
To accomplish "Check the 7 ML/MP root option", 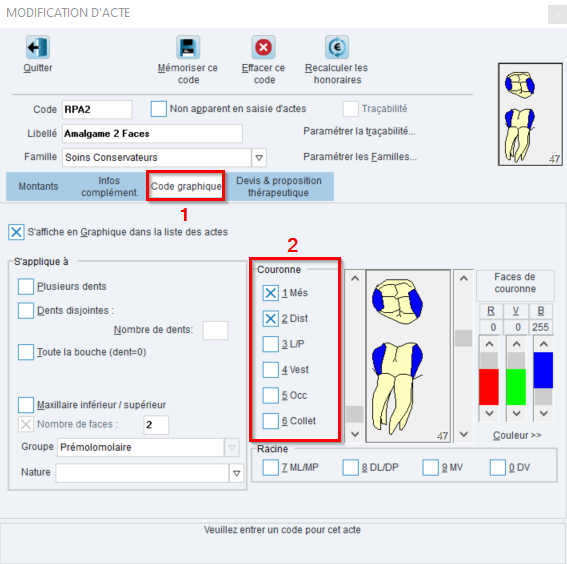I will tap(270, 467).
